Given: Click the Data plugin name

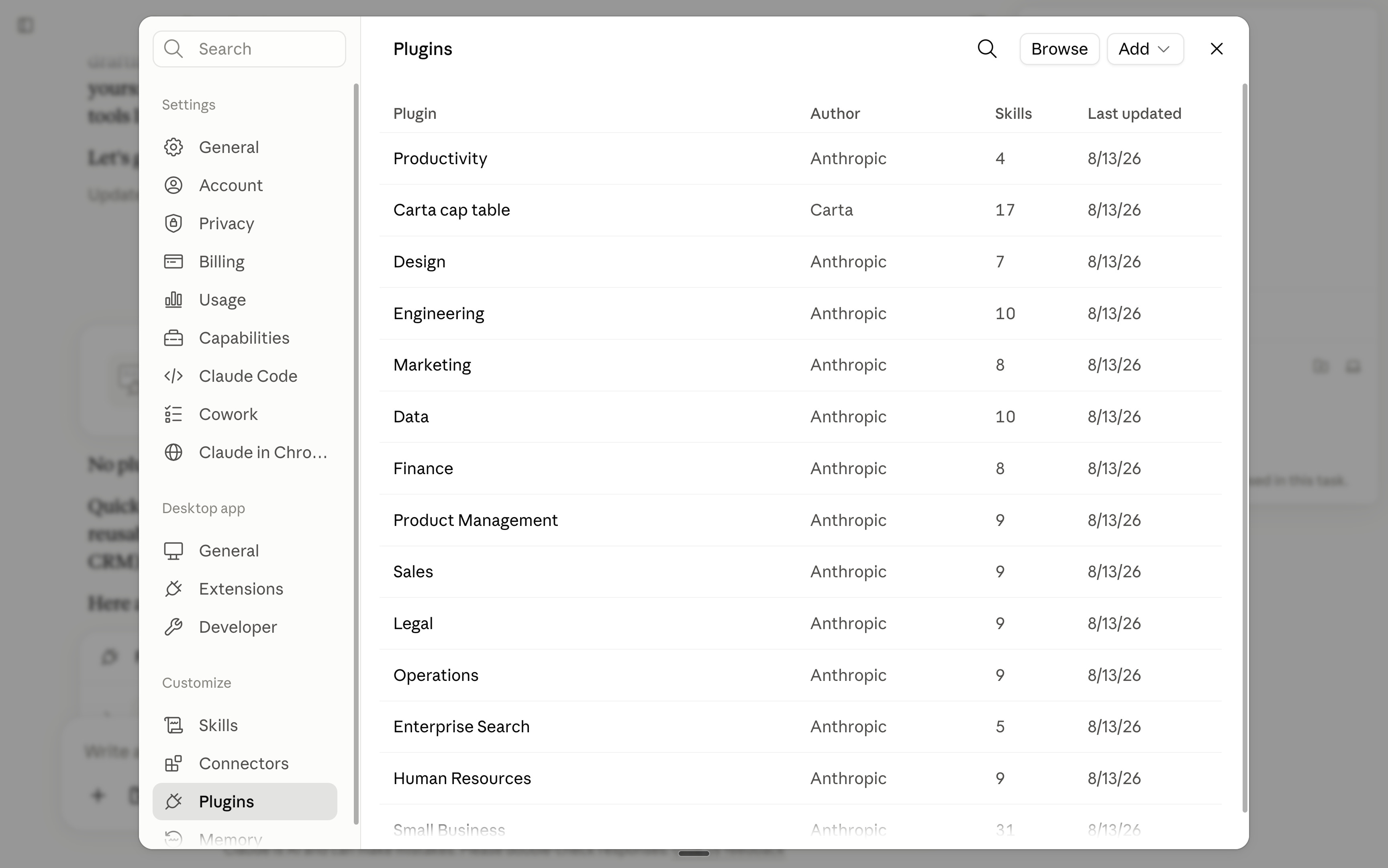Looking at the screenshot, I should (410, 417).
